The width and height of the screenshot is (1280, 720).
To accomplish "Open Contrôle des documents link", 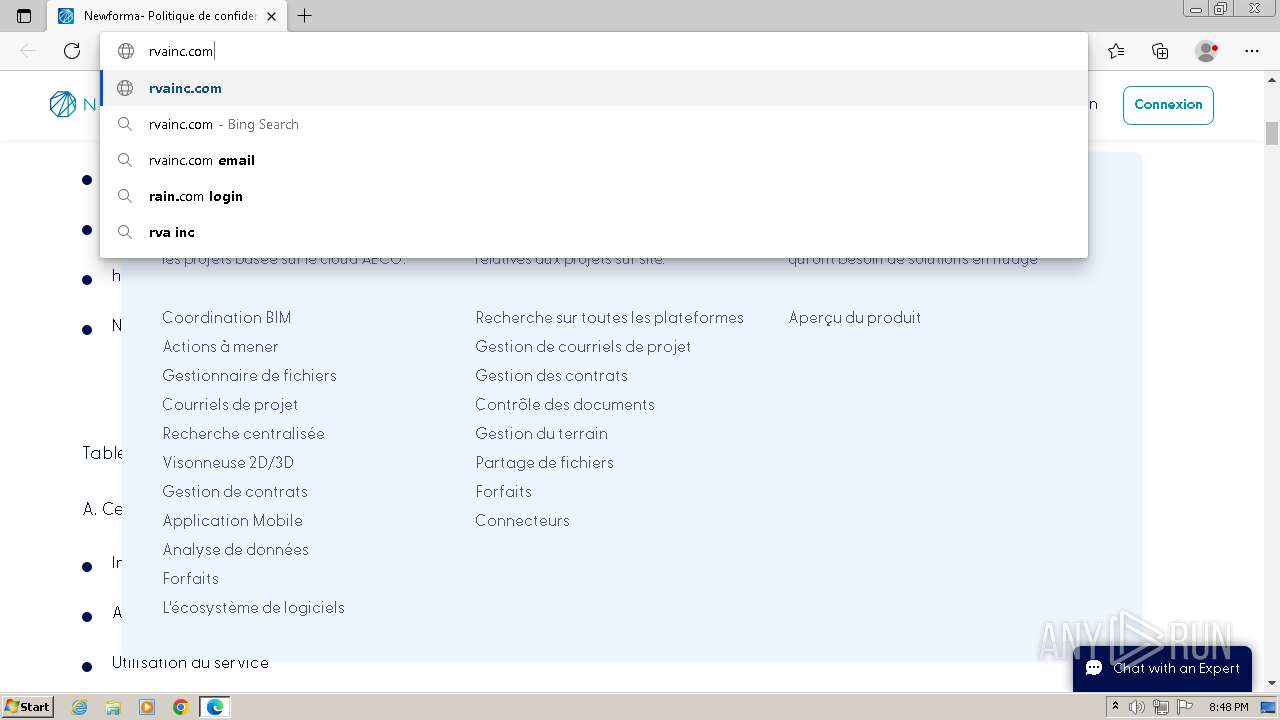I will [565, 404].
